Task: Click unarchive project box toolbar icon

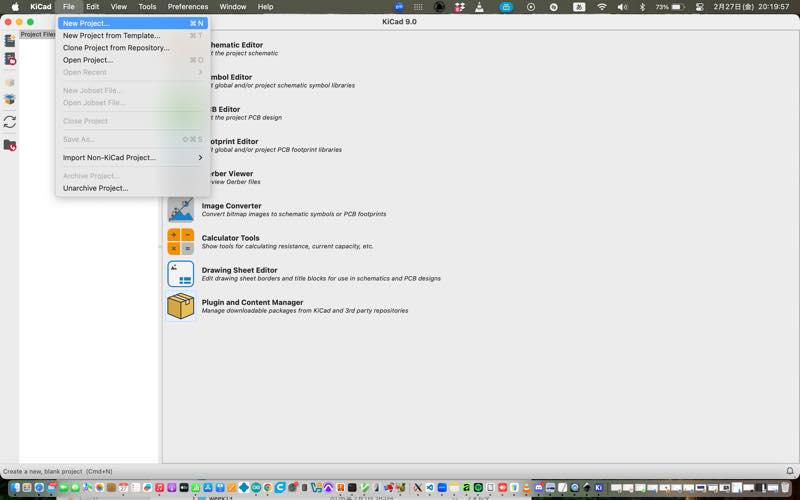Action: (10, 99)
